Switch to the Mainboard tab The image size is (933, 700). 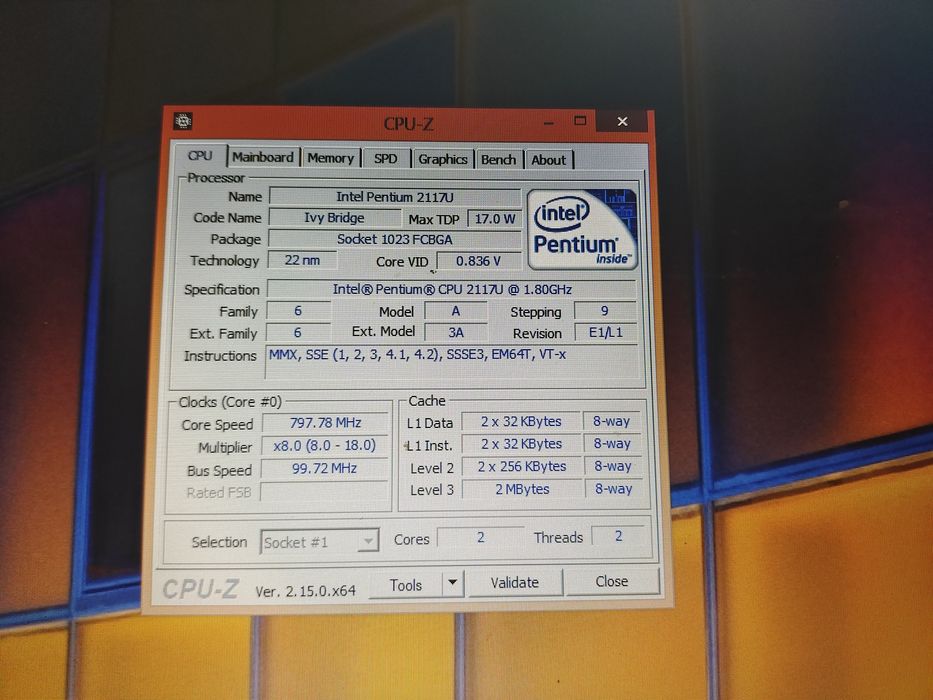[x=262, y=157]
